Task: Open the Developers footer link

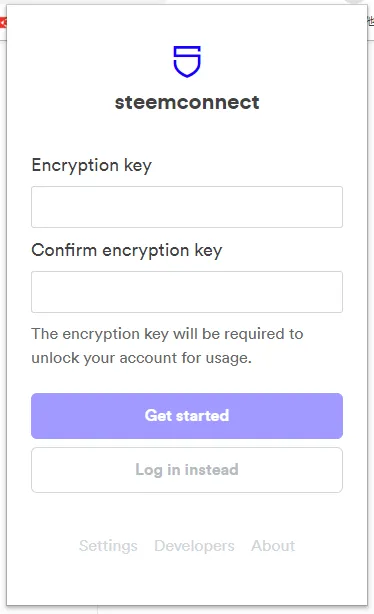Action: coord(194,546)
